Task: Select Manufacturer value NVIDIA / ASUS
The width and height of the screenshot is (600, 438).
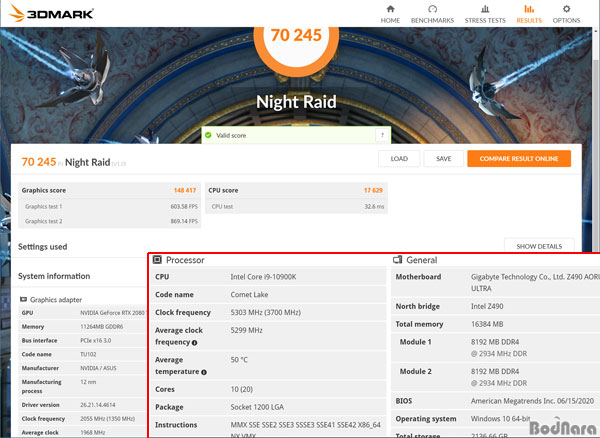Action: pos(98,368)
